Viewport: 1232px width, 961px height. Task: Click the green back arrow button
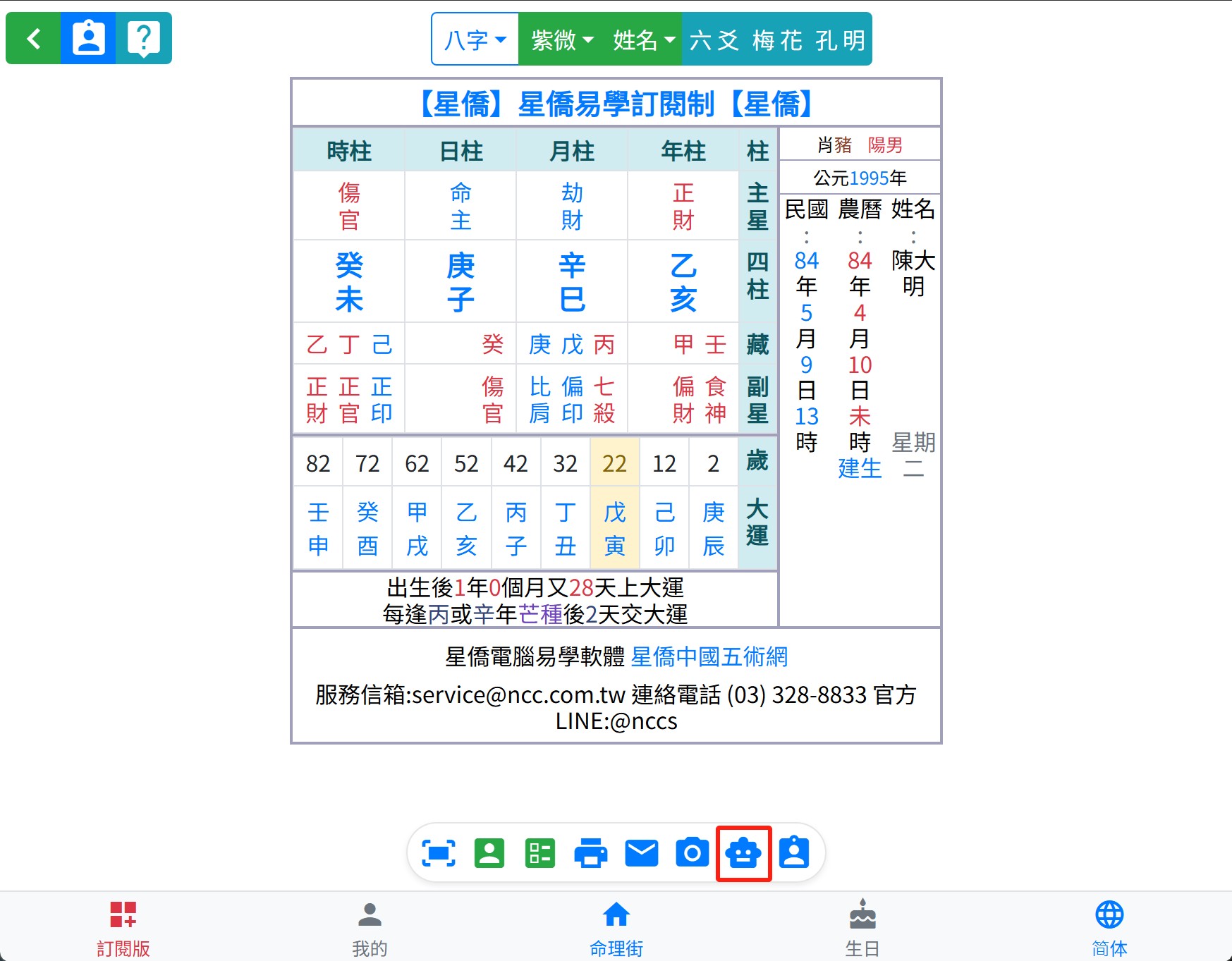coord(33,38)
